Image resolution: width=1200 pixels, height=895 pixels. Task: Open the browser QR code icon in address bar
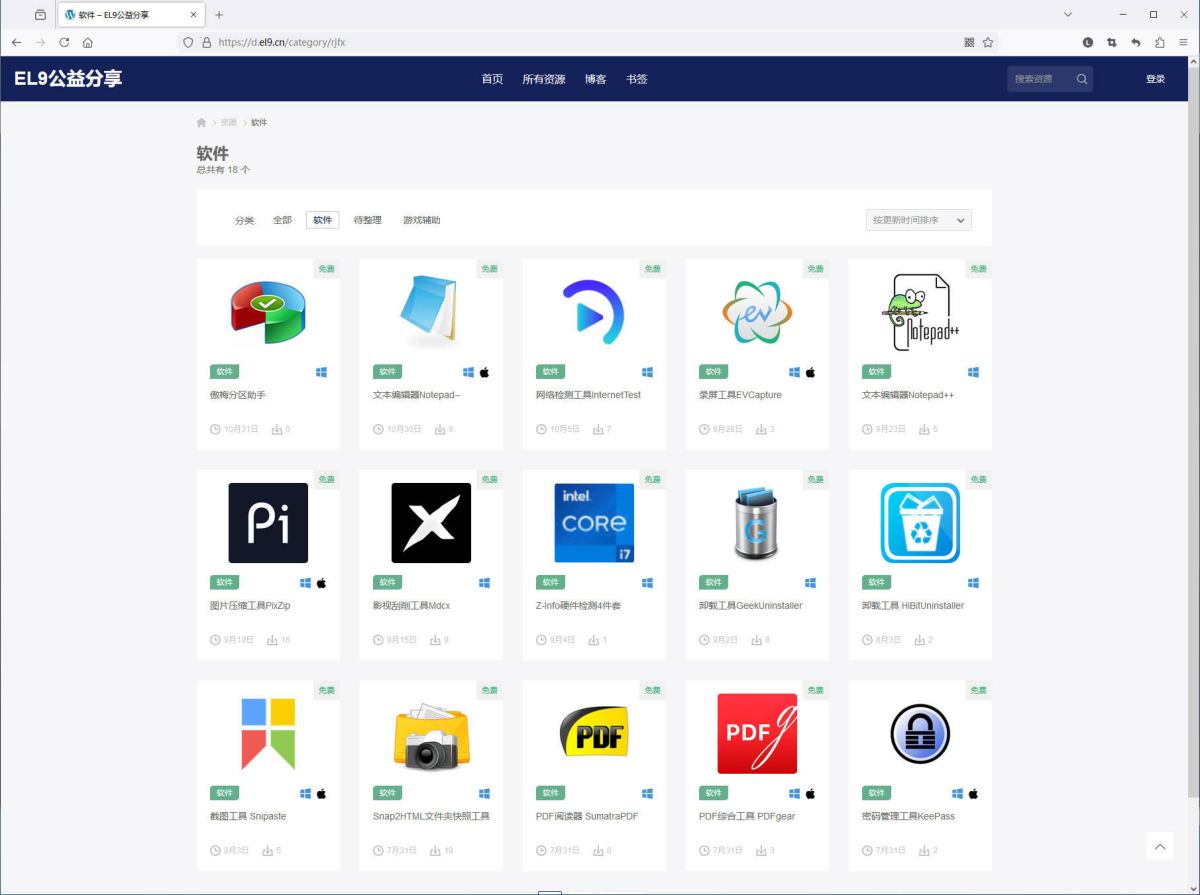tap(969, 43)
